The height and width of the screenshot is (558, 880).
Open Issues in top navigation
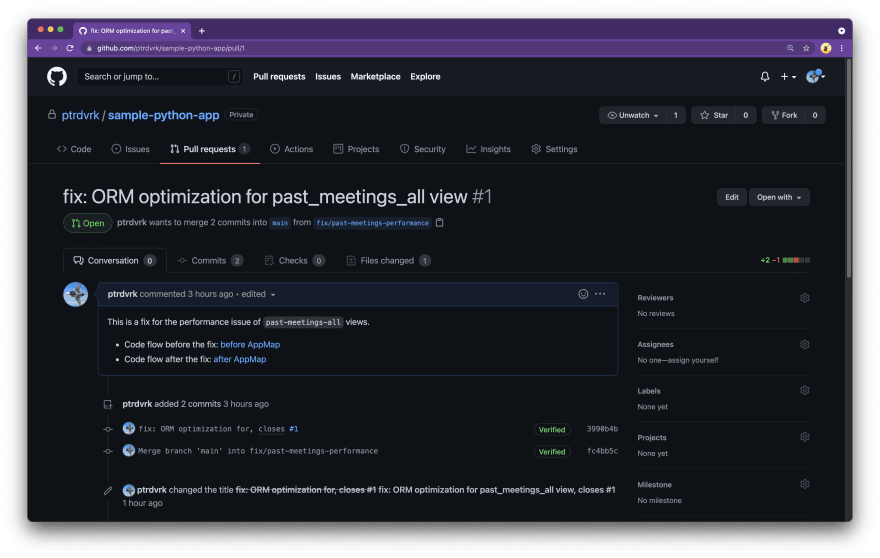coord(328,77)
